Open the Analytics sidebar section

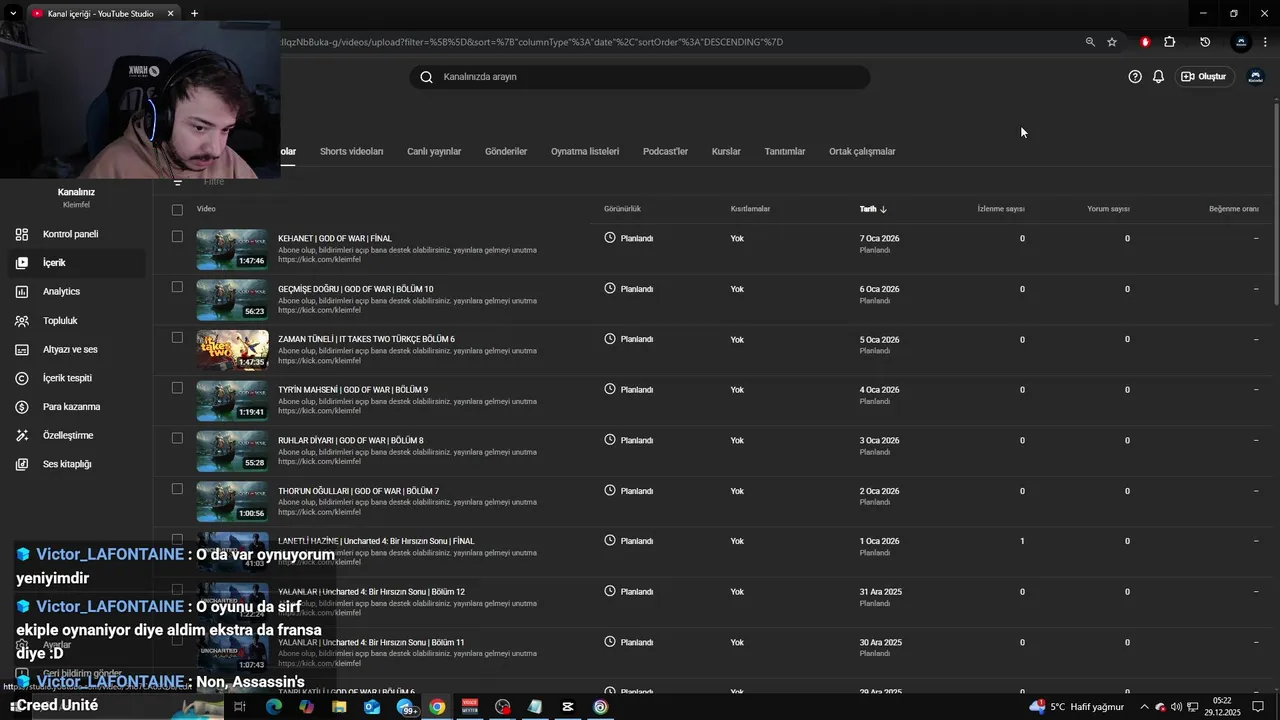pyautogui.click(x=61, y=292)
